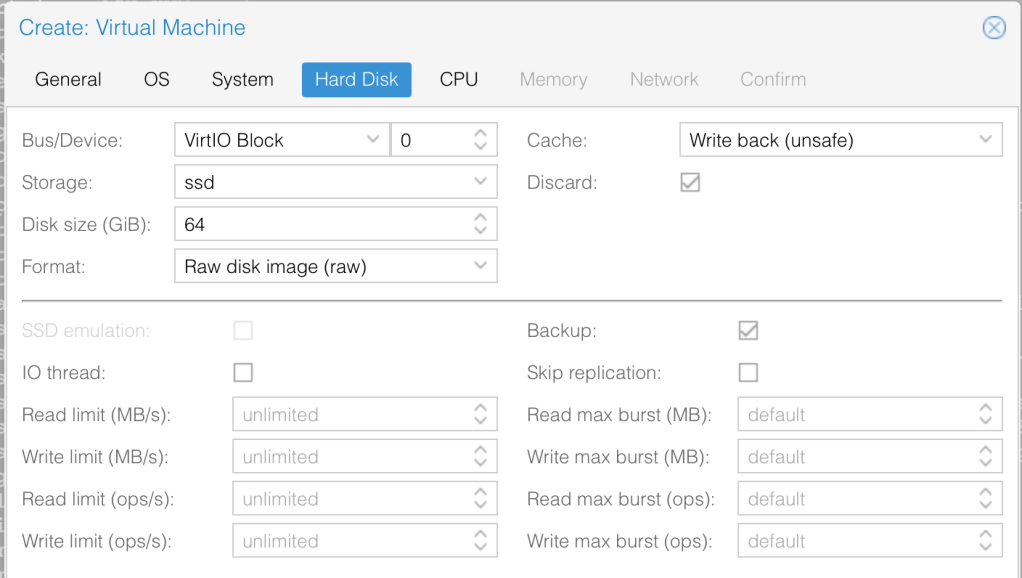The width and height of the screenshot is (1022, 578).
Task: Click the Disk size spinner arrows
Action: click(x=480, y=225)
